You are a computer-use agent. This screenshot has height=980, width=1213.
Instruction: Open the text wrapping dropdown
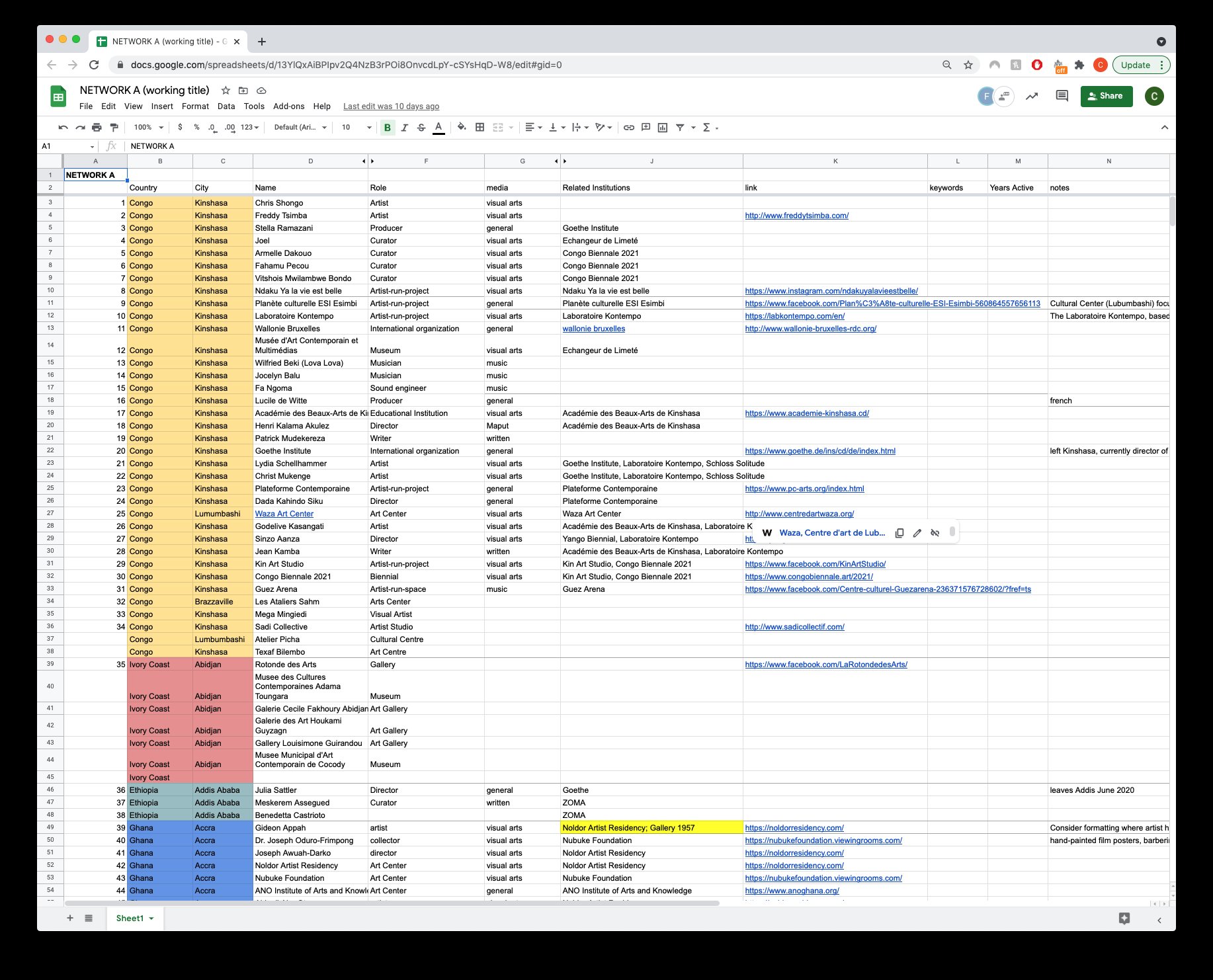click(x=580, y=128)
